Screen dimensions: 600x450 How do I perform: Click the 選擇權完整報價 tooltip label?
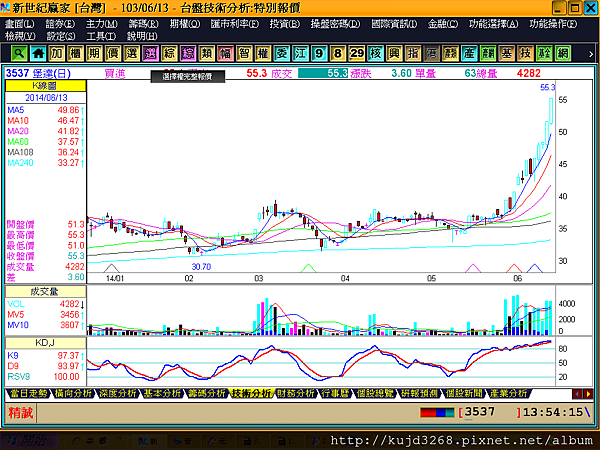click(x=188, y=77)
